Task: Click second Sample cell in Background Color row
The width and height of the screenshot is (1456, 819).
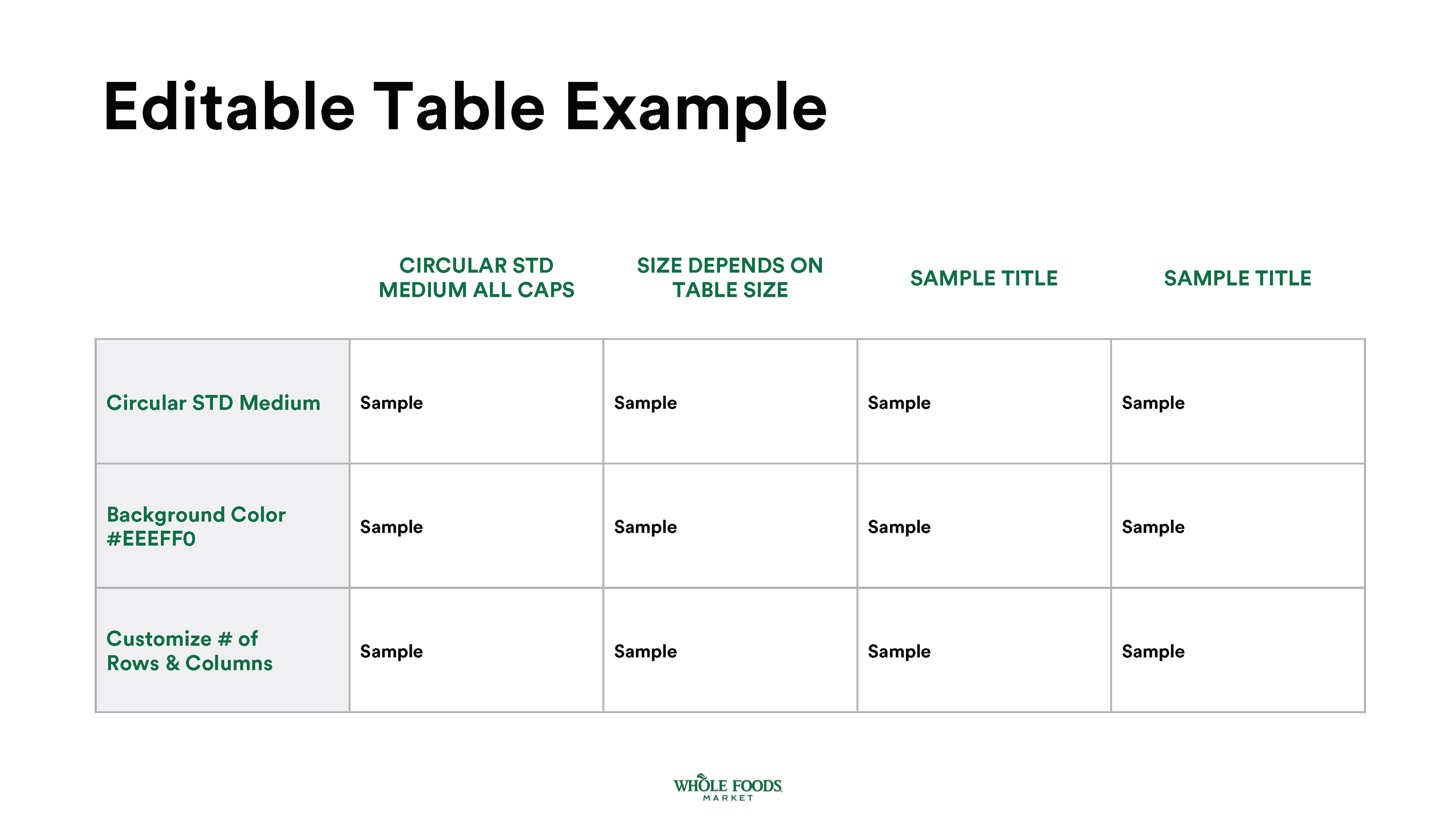Action: coord(730,526)
